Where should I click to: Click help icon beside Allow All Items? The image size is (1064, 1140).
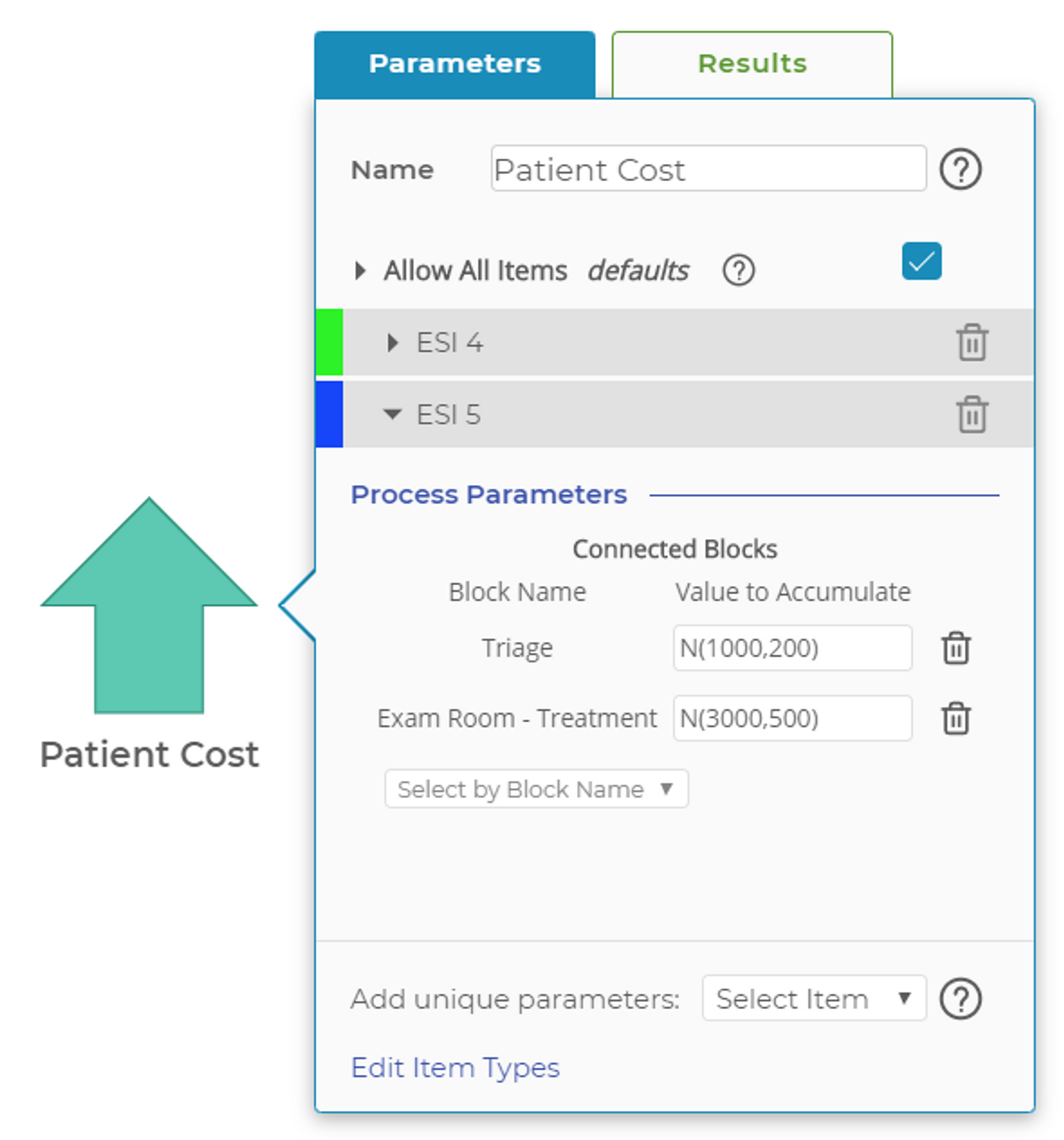738,271
